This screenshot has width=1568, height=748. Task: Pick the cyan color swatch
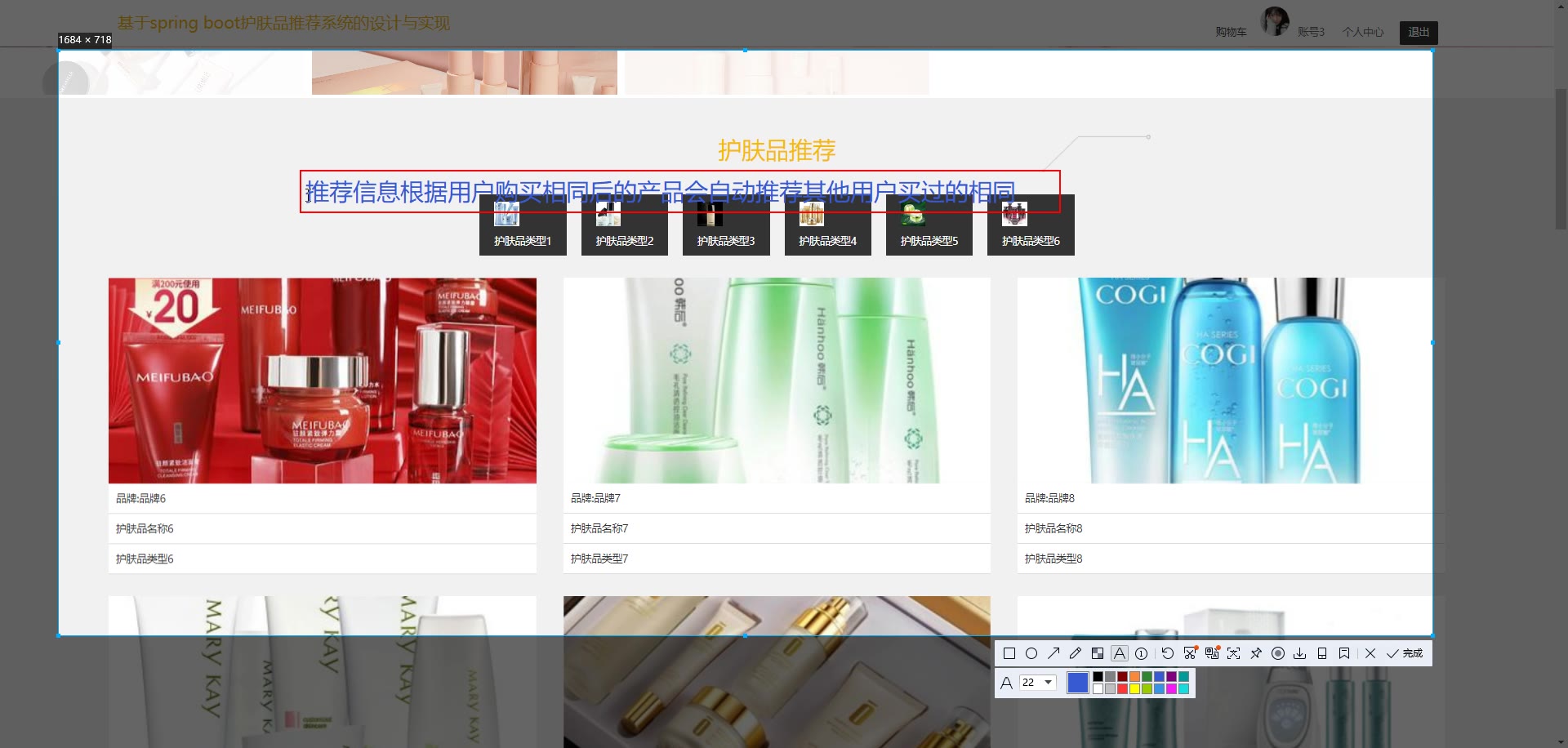pyautogui.click(x=1183, y=688)
